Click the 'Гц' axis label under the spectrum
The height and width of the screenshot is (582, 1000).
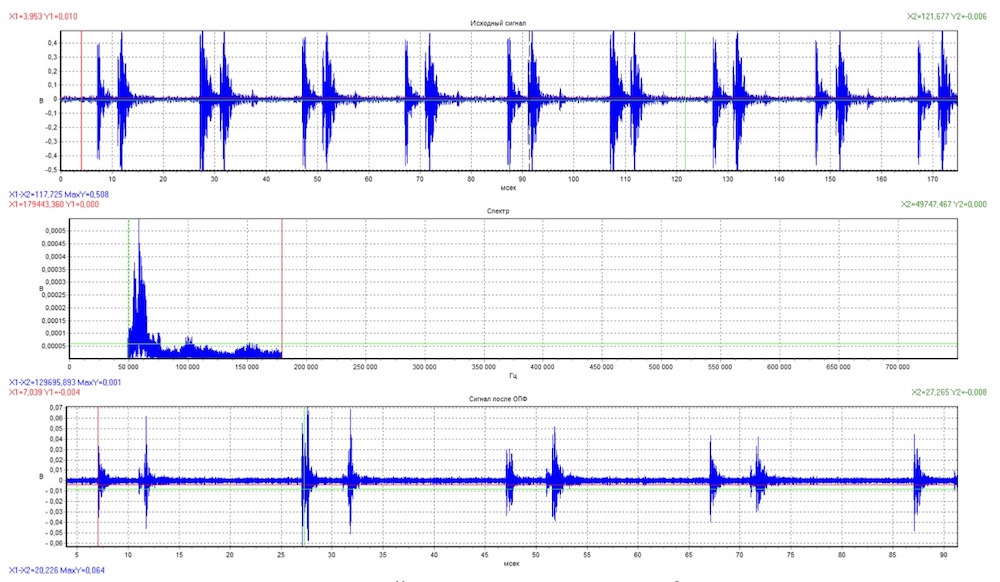pyautogui.click(x=513, y=376)
